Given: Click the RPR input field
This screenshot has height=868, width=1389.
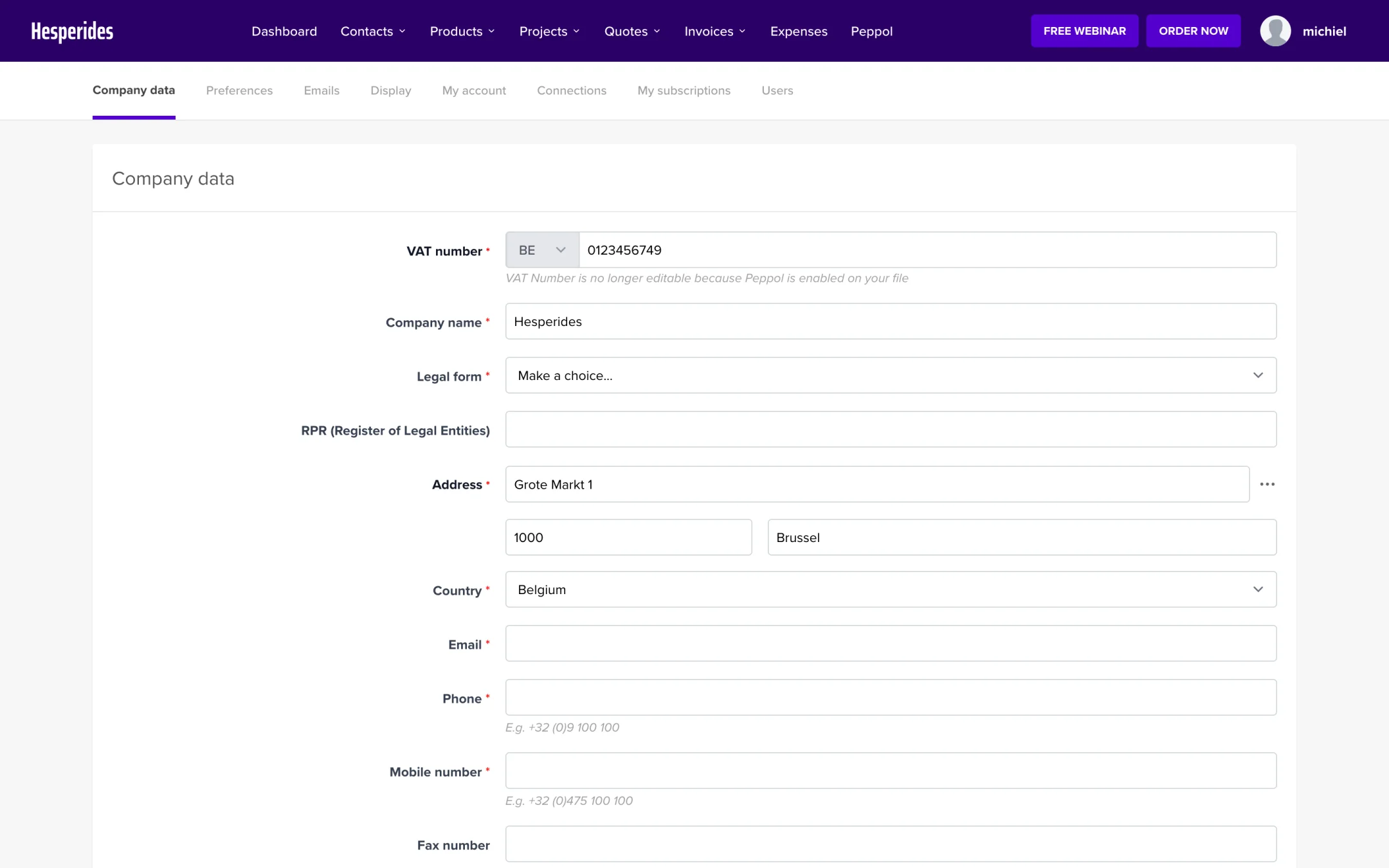Looking at the screenshot, I should tap(891, 429).
